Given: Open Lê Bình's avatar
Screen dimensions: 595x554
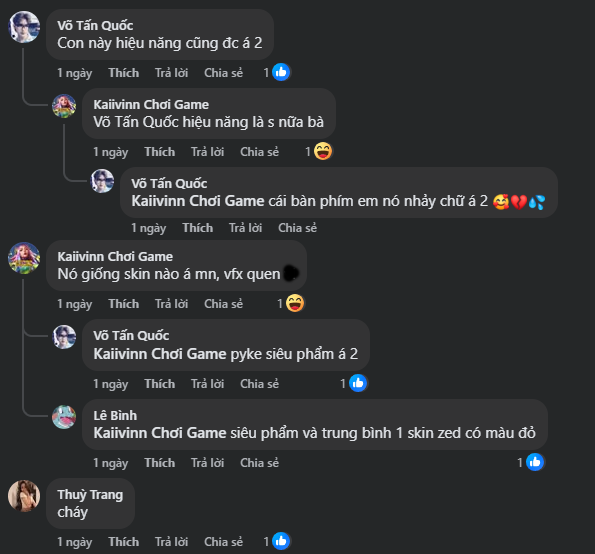Looking at the screenshot, I should tap(64, 417).
